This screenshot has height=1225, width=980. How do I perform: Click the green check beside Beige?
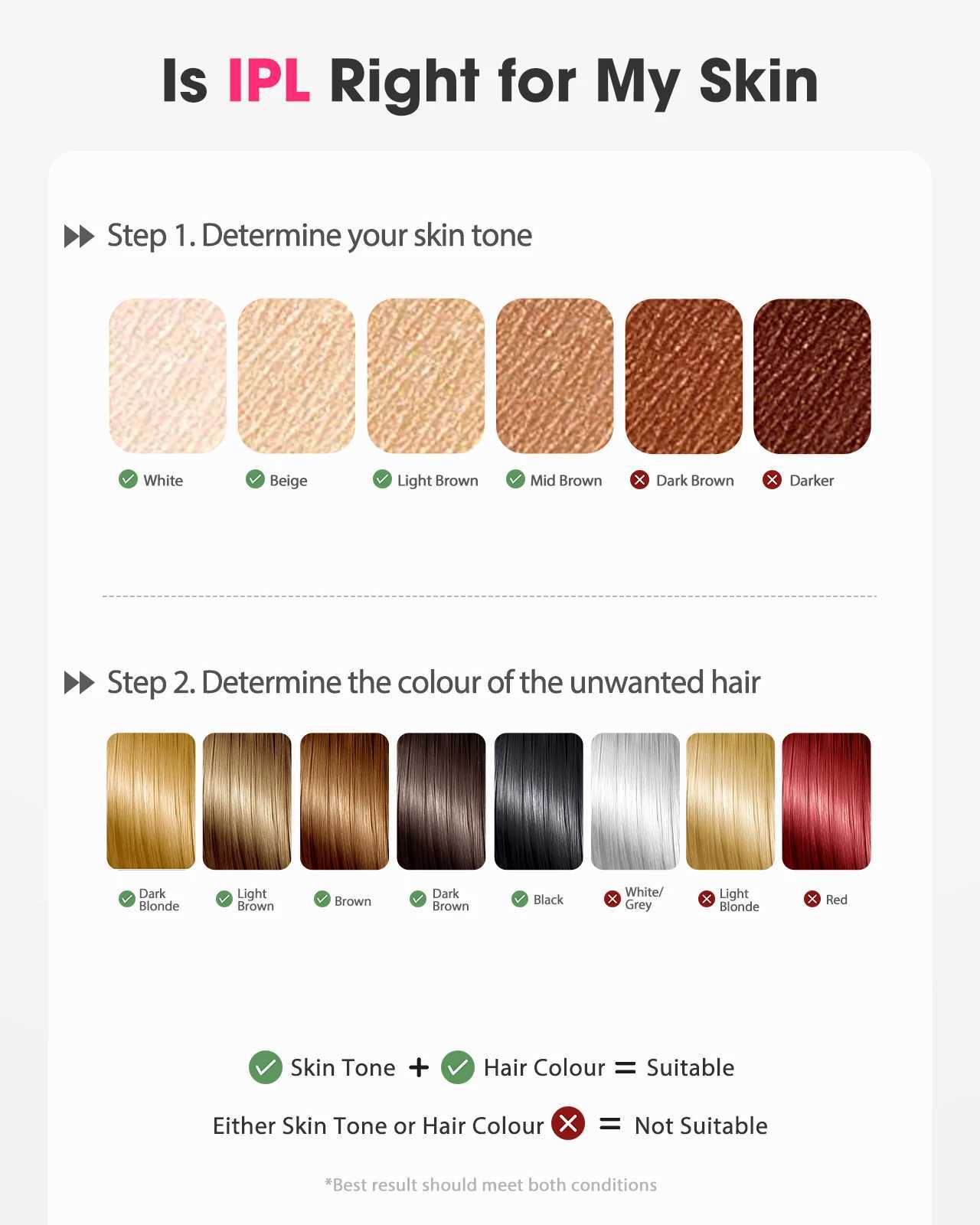(x=255, y=479)
